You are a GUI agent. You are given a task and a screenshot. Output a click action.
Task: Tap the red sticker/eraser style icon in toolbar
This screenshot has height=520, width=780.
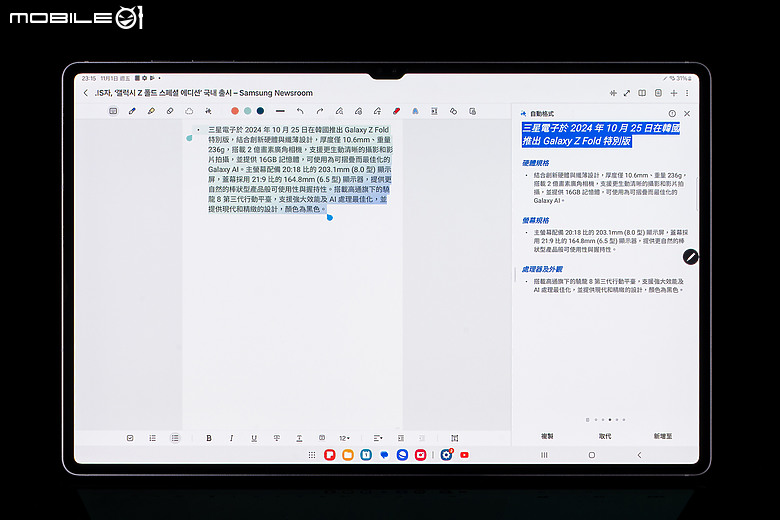(x=396, y=111)
